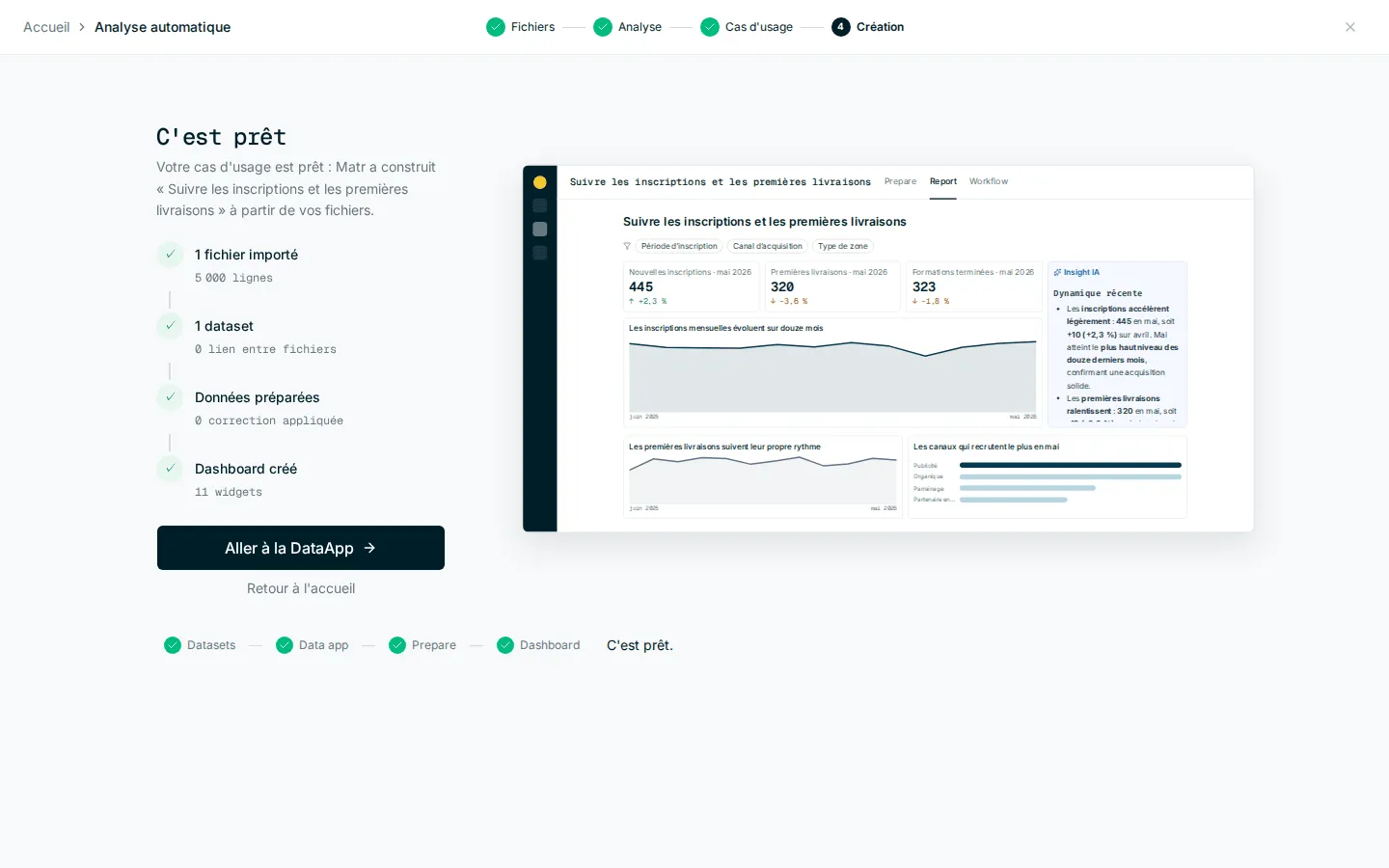Click the 0 correction appliquée text
Viewport: 1389px width, 868px height.
(x=269, y=420)
